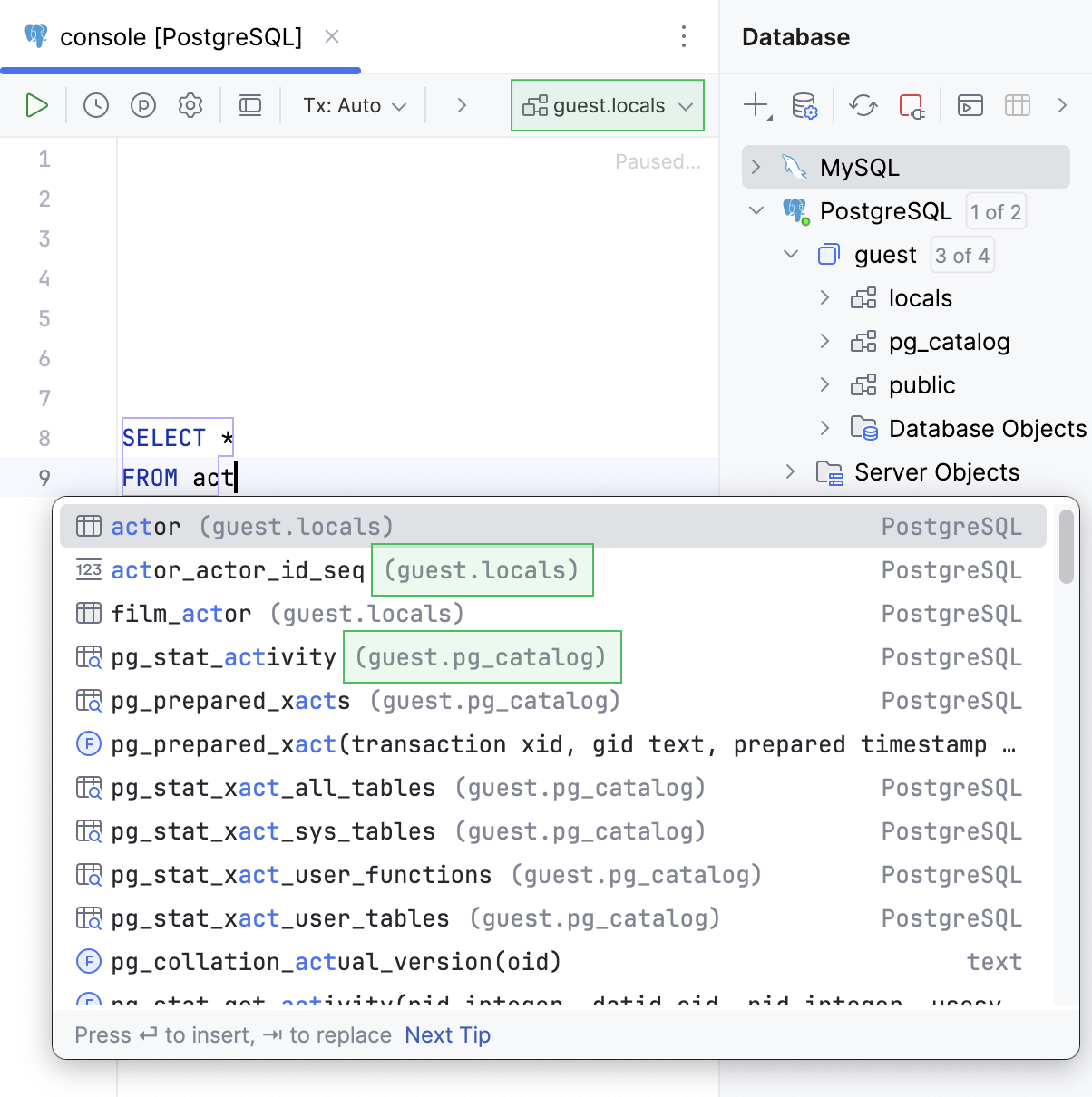The width and height of the screenshot is (1092, 1097).
Task: Open the Tx: Auto transaction mode dropdown
Action: (x=353, y=105)
